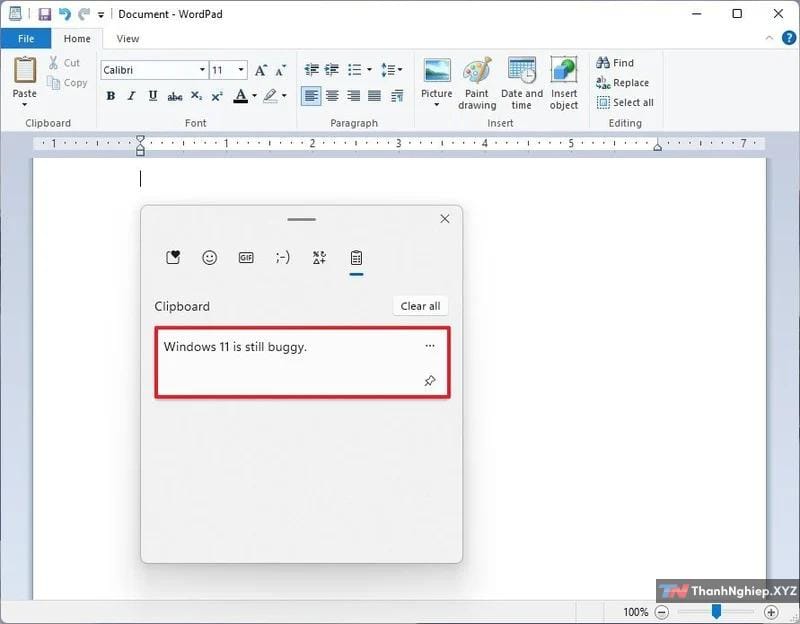Click the Redo icon in title bar
800x624 pixels.
pyautogui.click(x=84, y=14)
